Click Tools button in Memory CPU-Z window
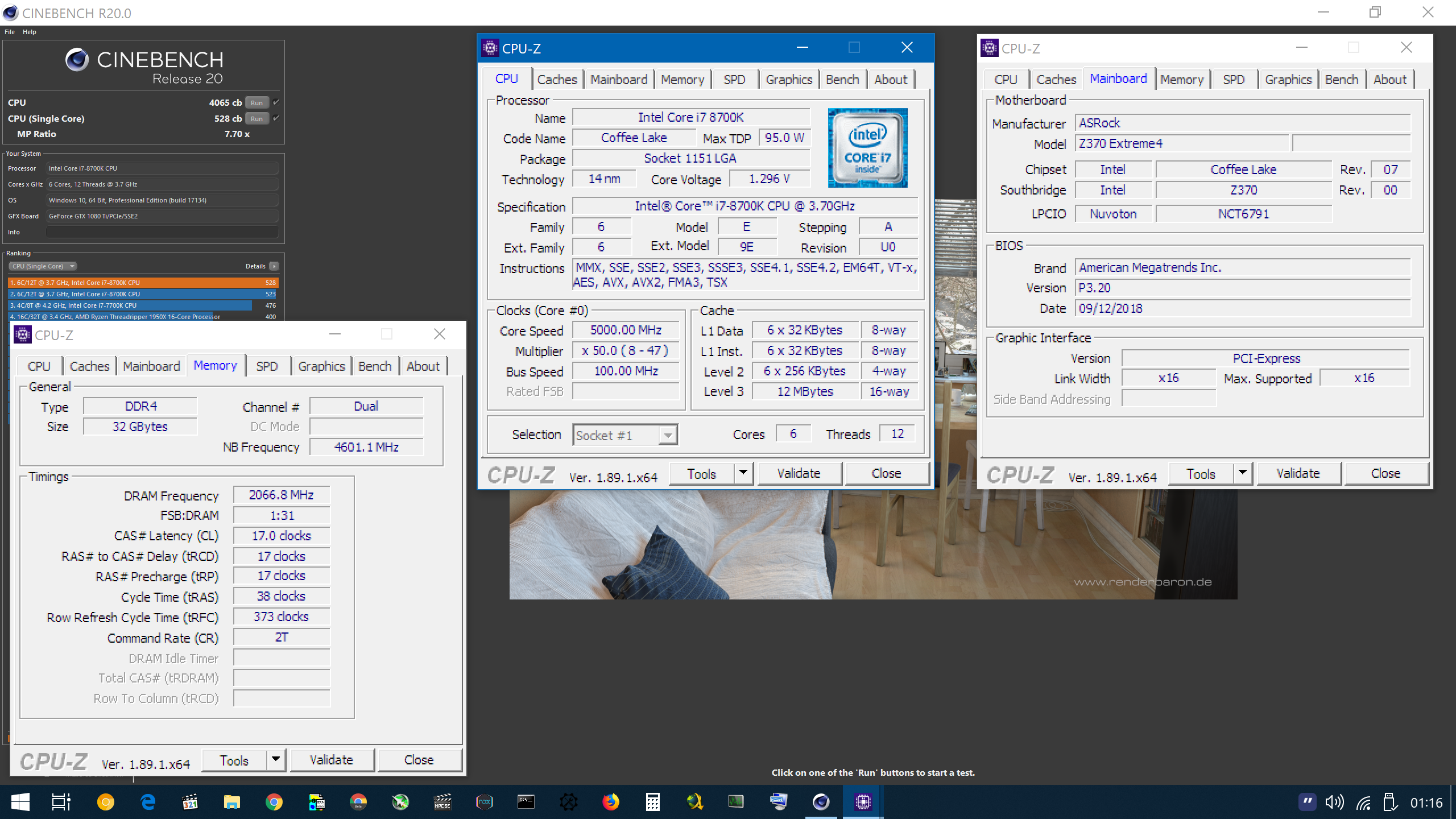Viewport: 1456px width, 819px height. (x=234, y=760)
